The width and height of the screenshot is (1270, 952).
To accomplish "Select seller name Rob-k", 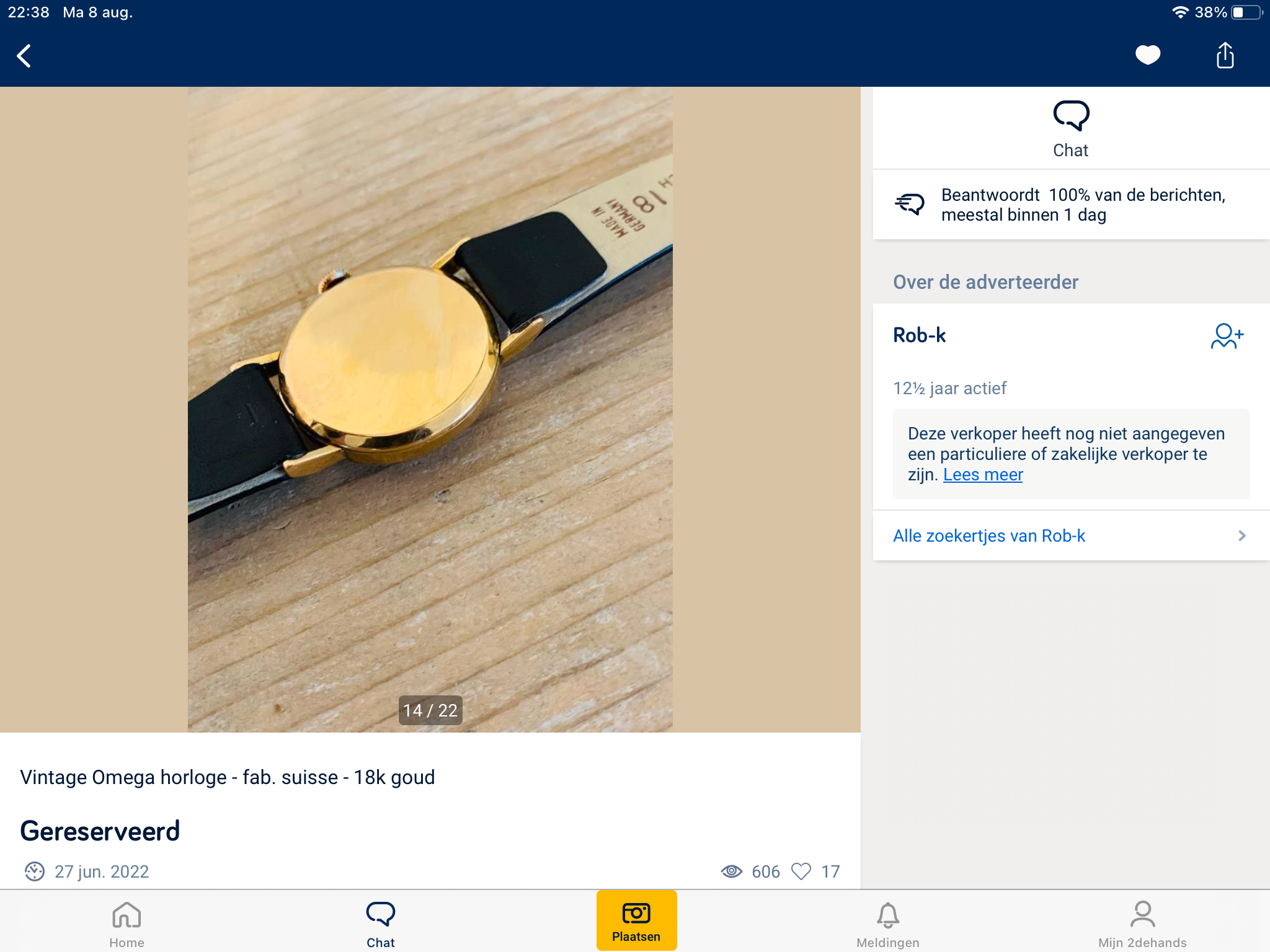I will [x=920, y=335].
